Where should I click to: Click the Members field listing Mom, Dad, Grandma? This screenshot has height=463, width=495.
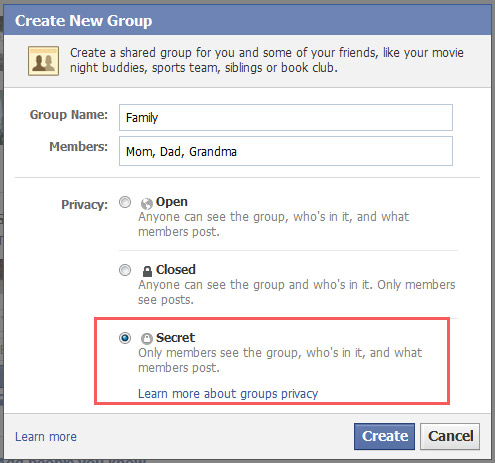point(286,151)
